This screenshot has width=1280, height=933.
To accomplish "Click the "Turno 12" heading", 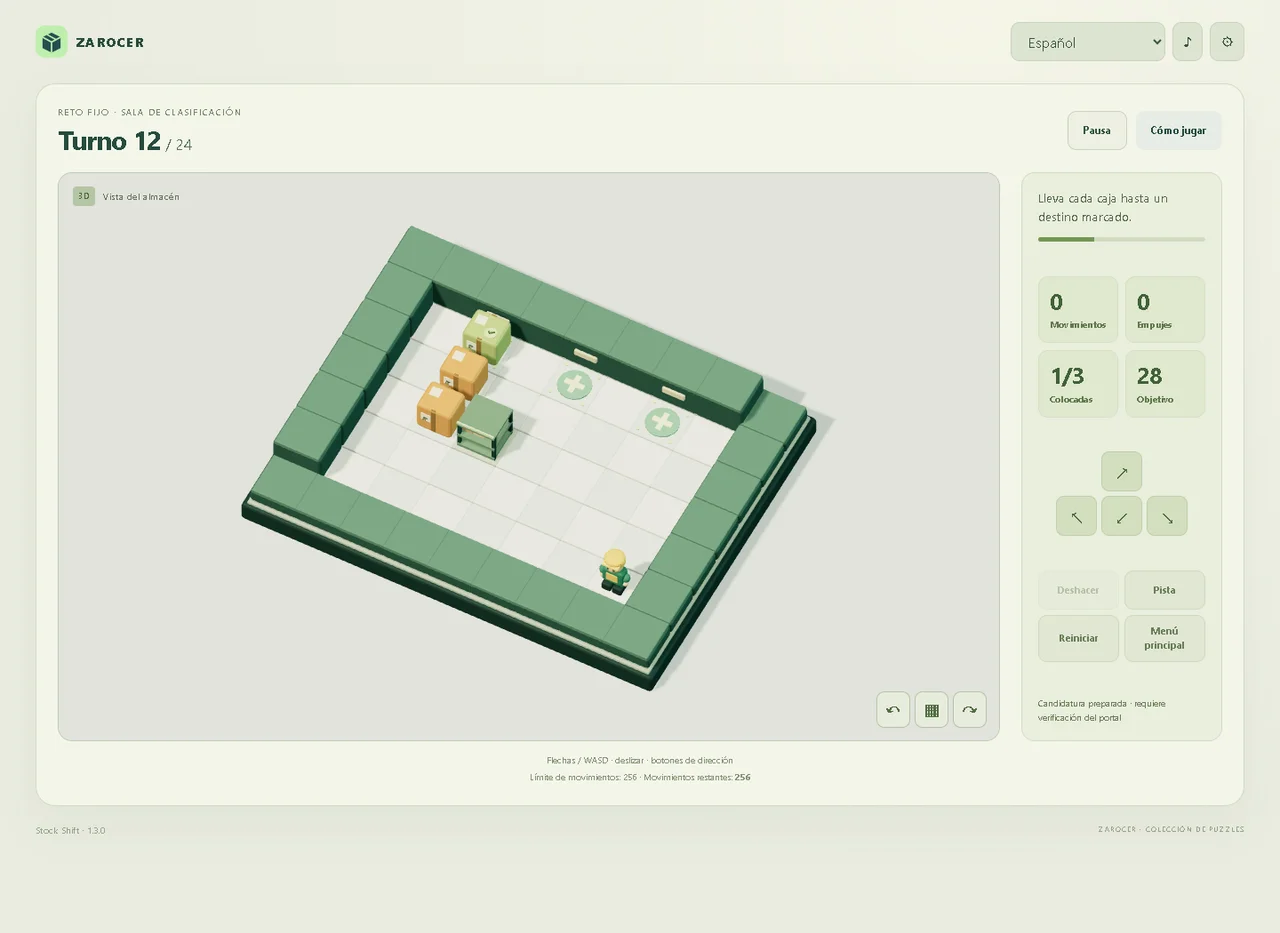I will pos(109,141).
